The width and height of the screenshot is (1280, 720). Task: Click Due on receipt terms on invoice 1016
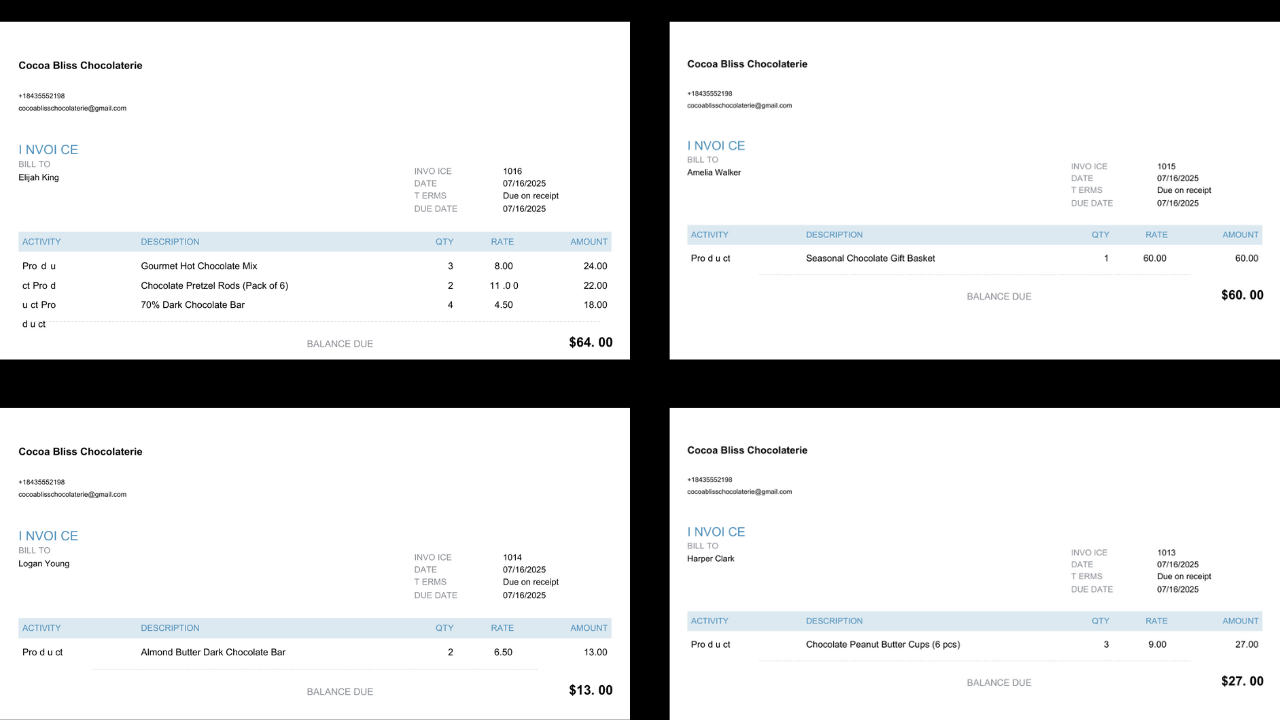coord(531,196)
